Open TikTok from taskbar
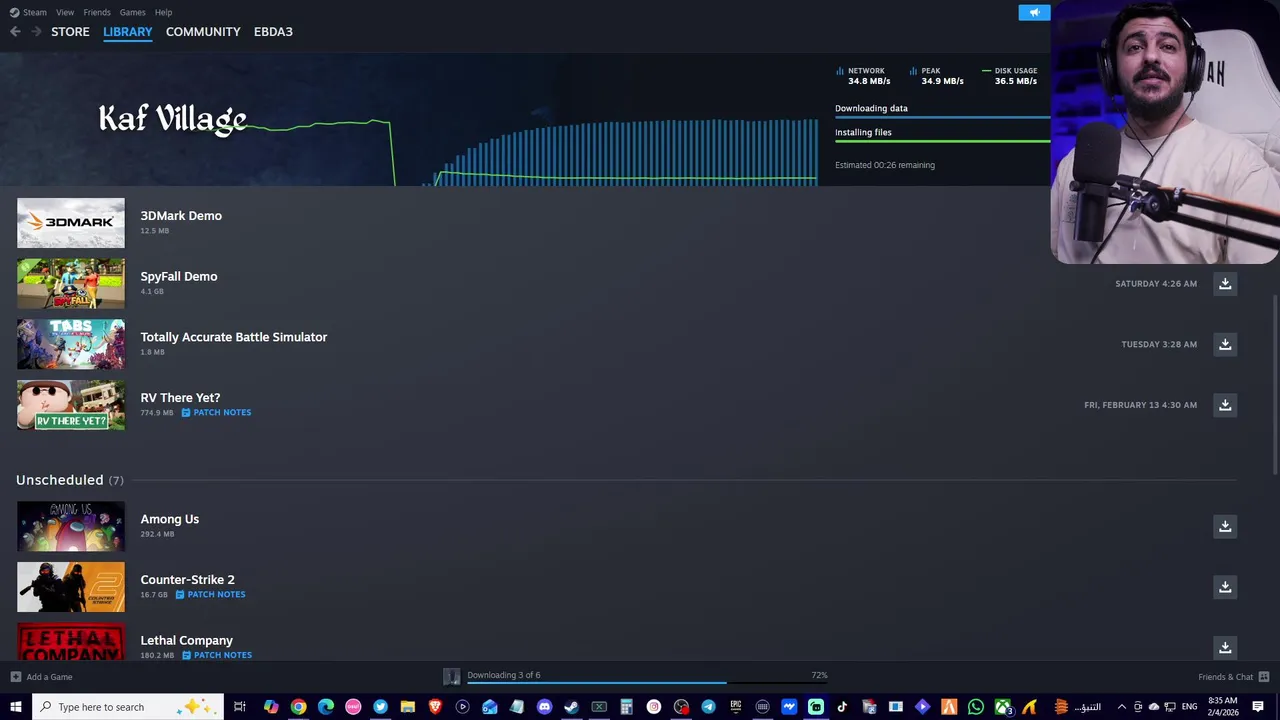The image size is (1280, 720). point(842,707)
